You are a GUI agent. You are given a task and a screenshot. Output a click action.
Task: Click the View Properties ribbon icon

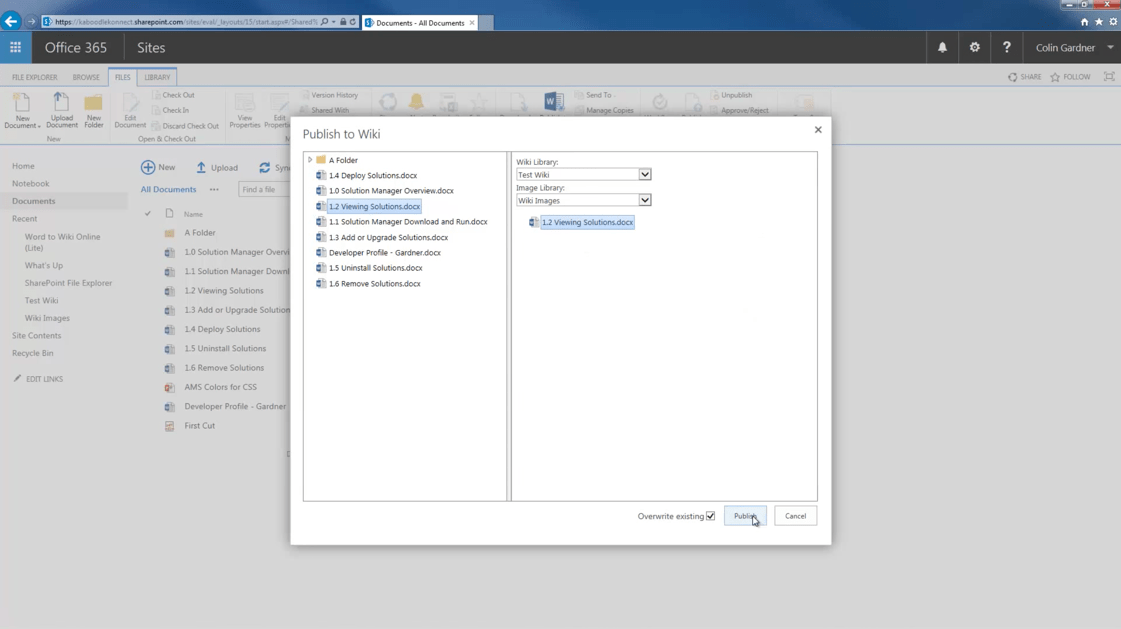pyautogui.click(x=245, y=111)
